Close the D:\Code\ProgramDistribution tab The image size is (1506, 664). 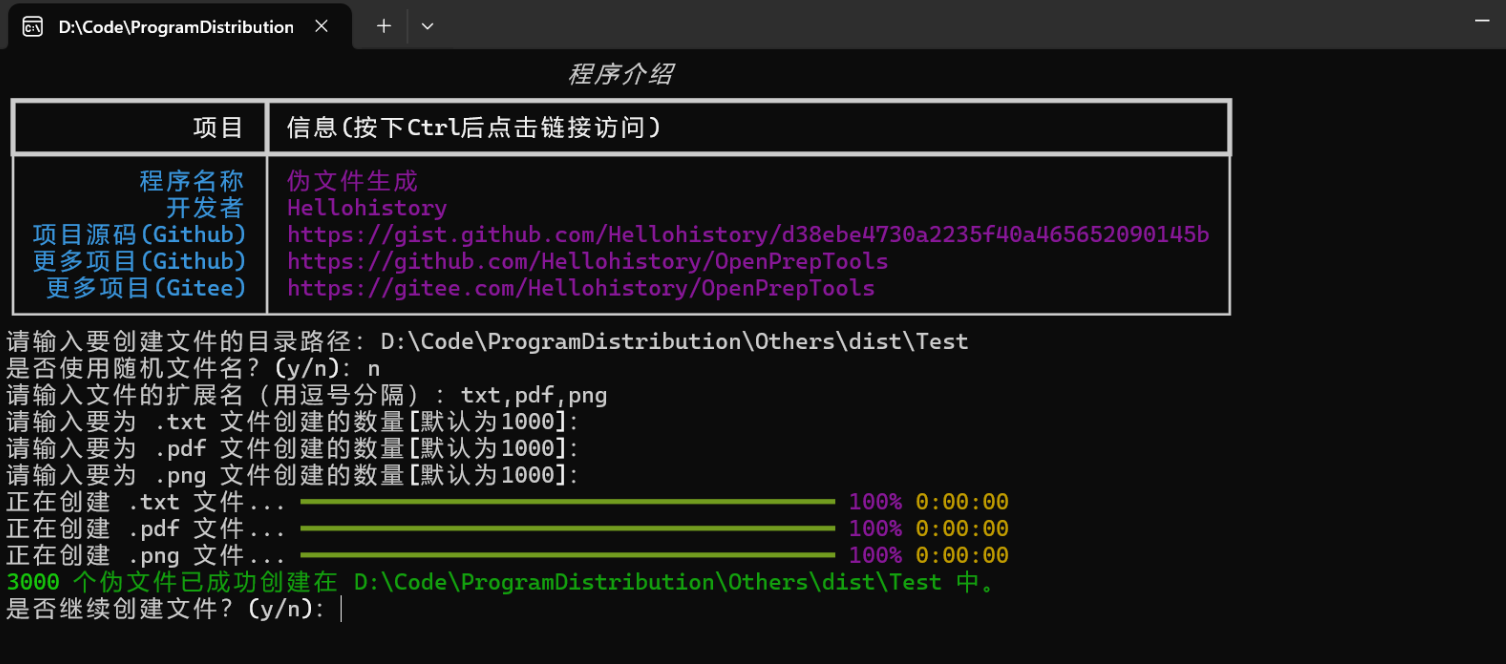[x=321, y=27]
